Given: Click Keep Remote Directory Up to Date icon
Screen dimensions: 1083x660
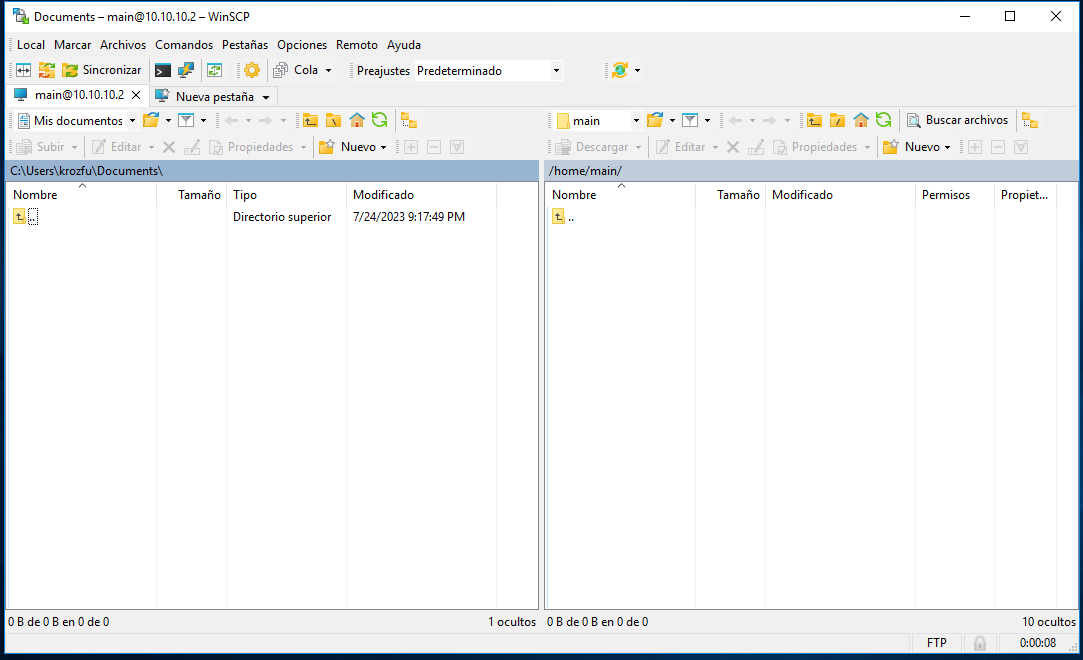Looking at the screenshot, I should 214,70.
